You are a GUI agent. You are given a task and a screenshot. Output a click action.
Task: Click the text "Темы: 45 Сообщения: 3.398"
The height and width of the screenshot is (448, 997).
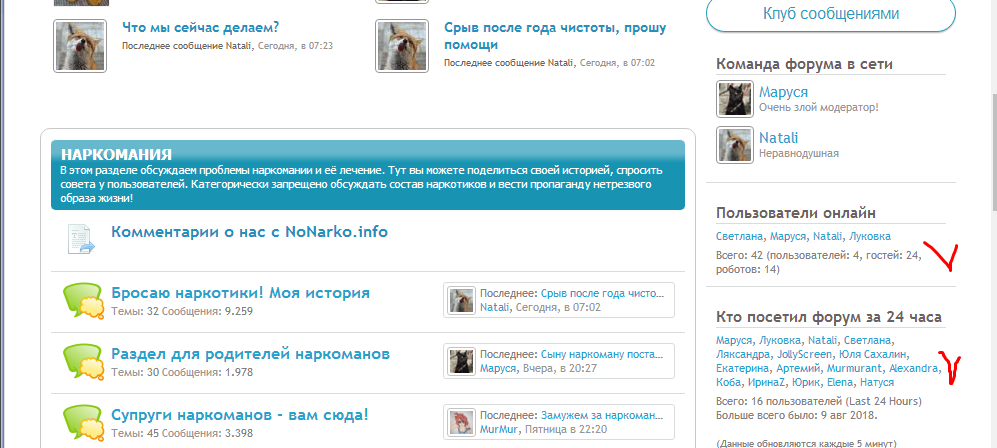tap(182, 433)
